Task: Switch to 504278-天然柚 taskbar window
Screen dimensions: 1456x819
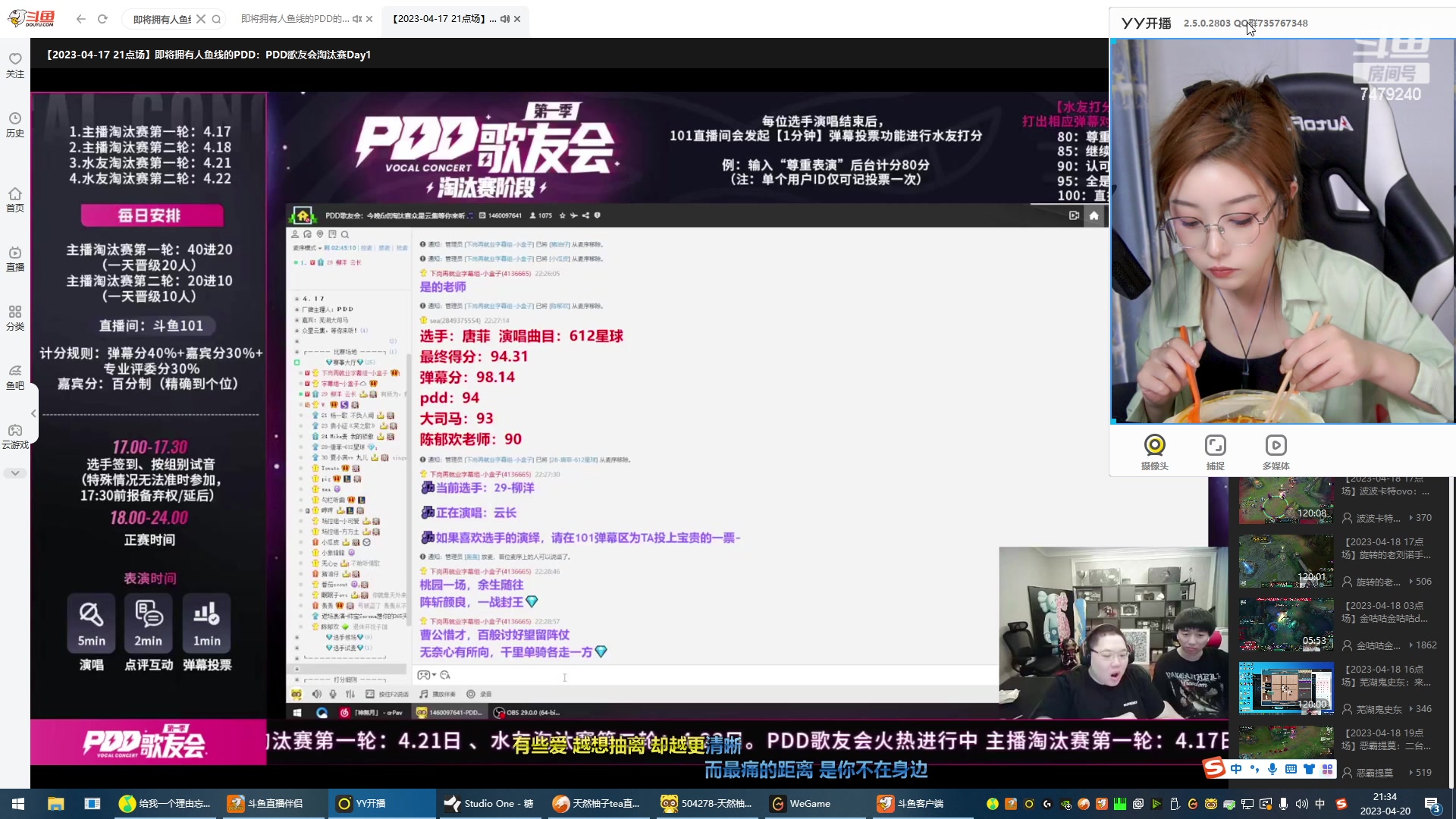Action: [x=708, y=804]
